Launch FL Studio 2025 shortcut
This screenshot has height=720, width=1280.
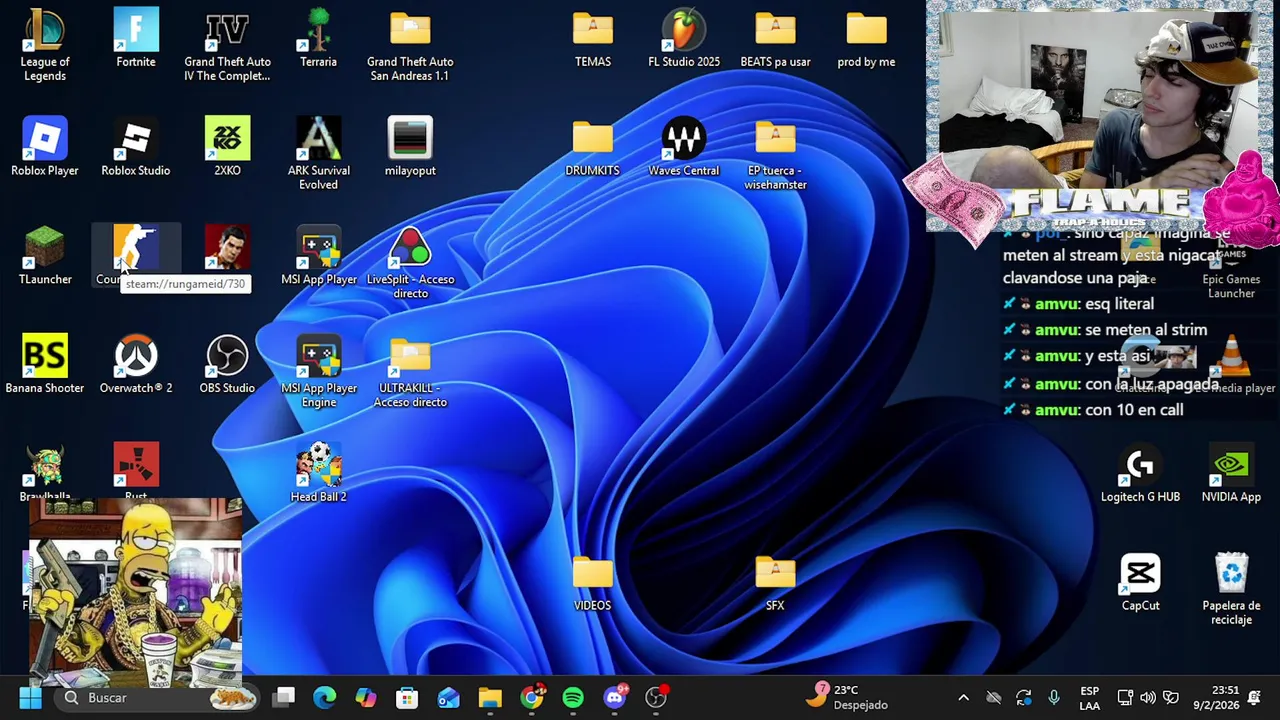684,38
